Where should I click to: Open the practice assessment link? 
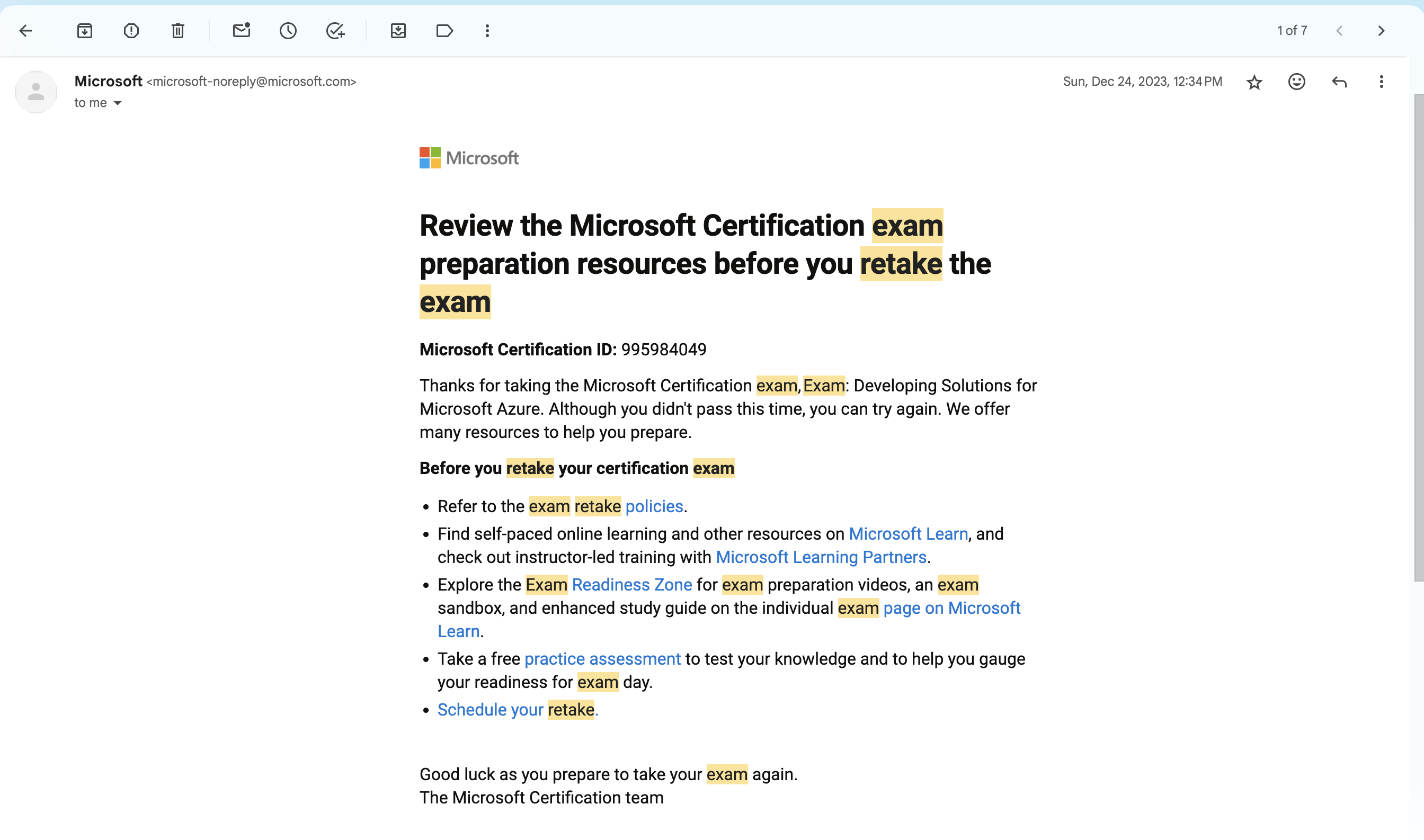(x=602, y=659)
